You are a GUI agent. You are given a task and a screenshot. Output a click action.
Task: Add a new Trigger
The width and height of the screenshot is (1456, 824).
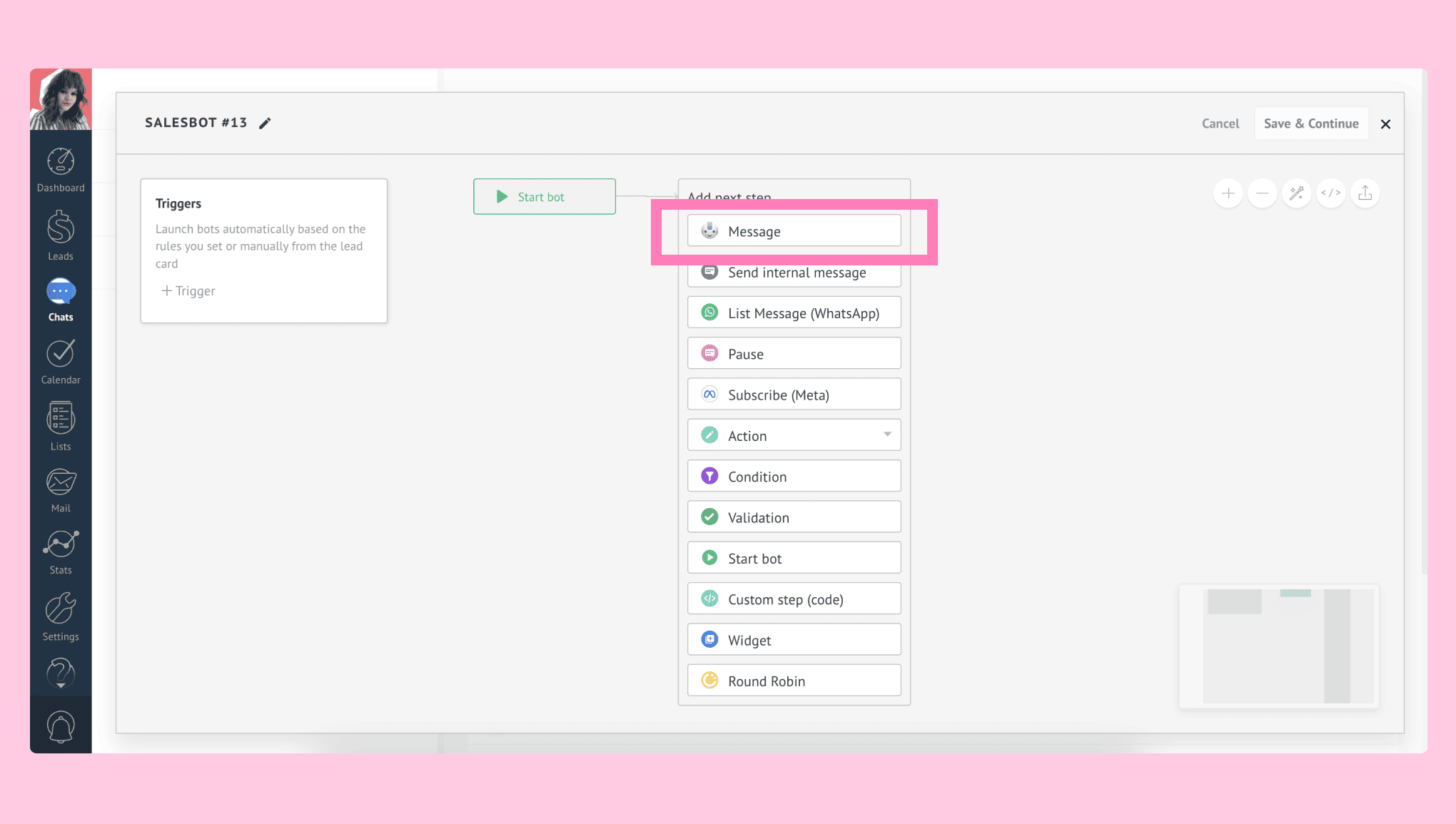(188, 291)
